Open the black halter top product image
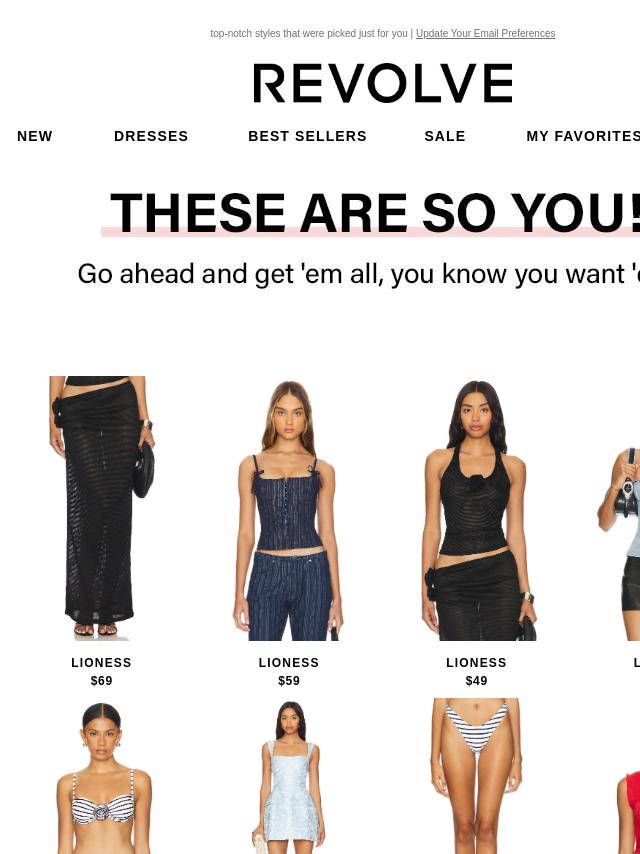The image size is (640, 854). pos(476,508)
